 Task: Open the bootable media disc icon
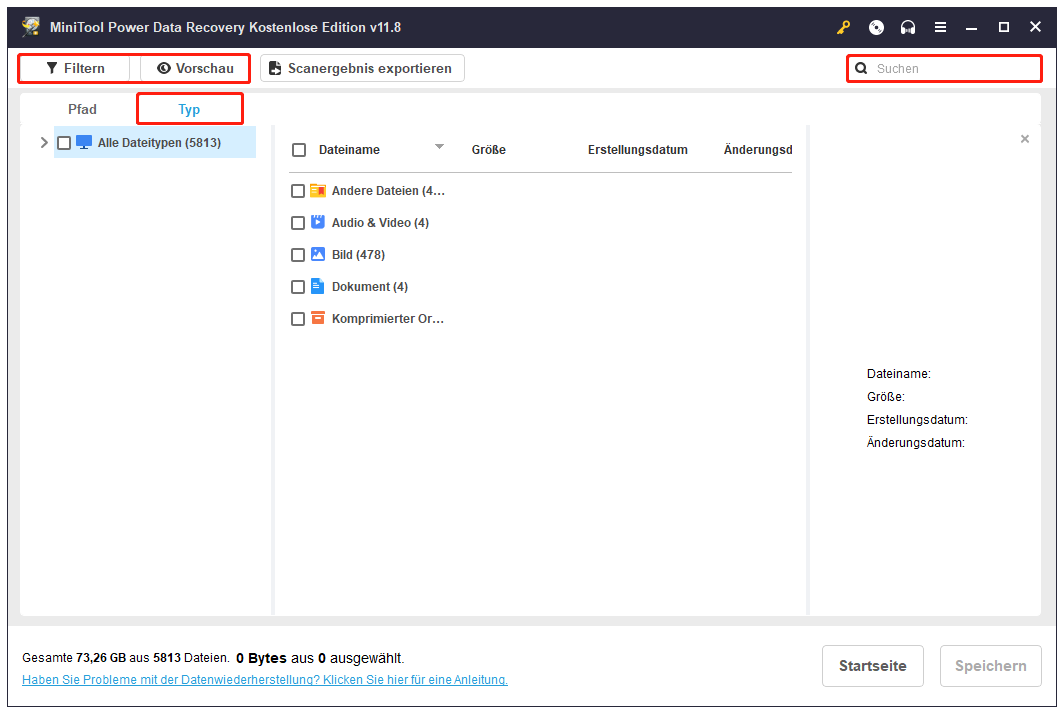[x=876, y=27]
